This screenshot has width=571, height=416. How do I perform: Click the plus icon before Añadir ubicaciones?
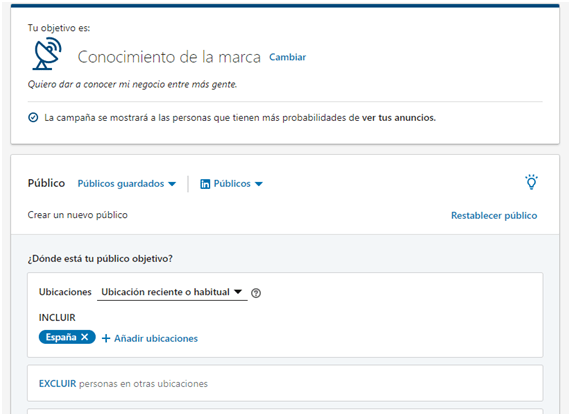(106, 338)
